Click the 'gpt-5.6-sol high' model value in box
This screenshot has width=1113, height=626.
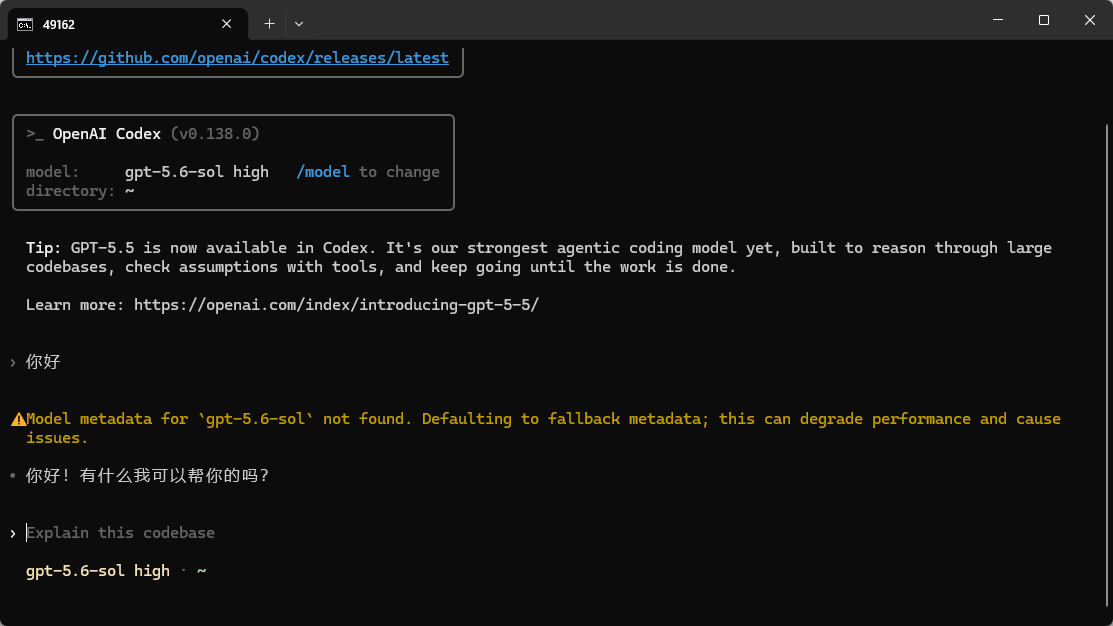[x=197, y=172]
